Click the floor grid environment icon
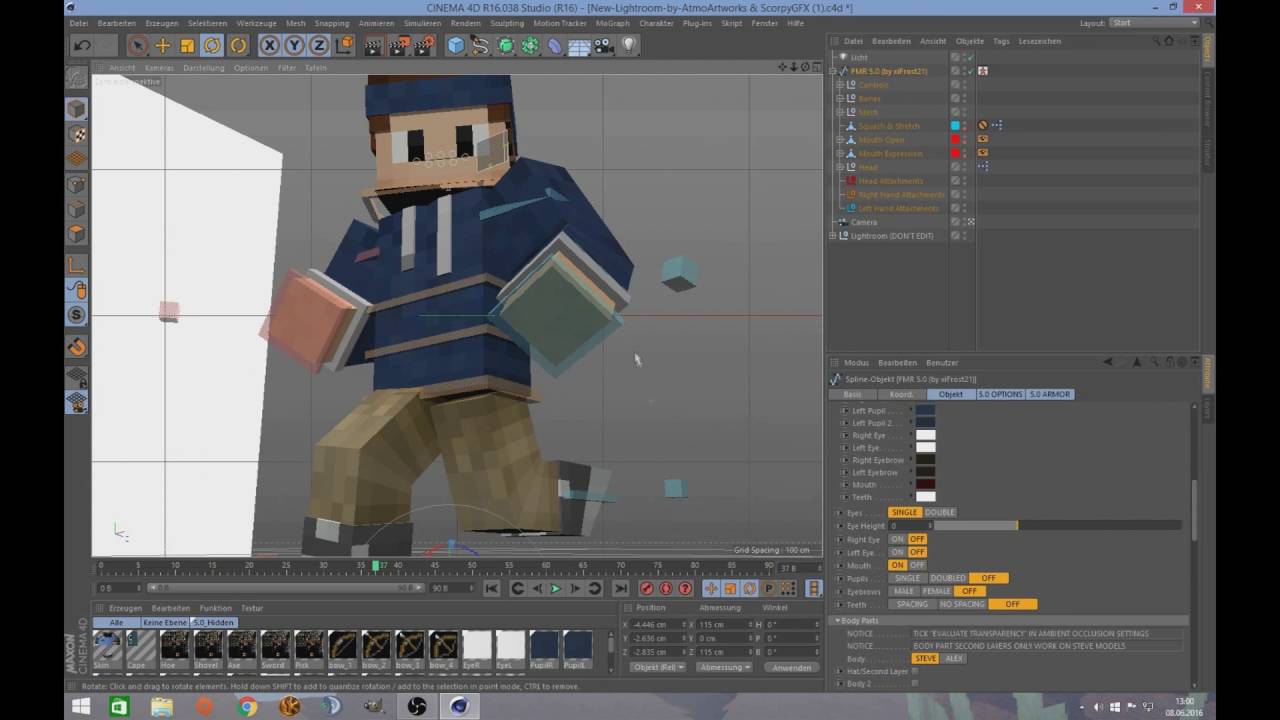1280x720 pixels. click(x=579, y=45)
